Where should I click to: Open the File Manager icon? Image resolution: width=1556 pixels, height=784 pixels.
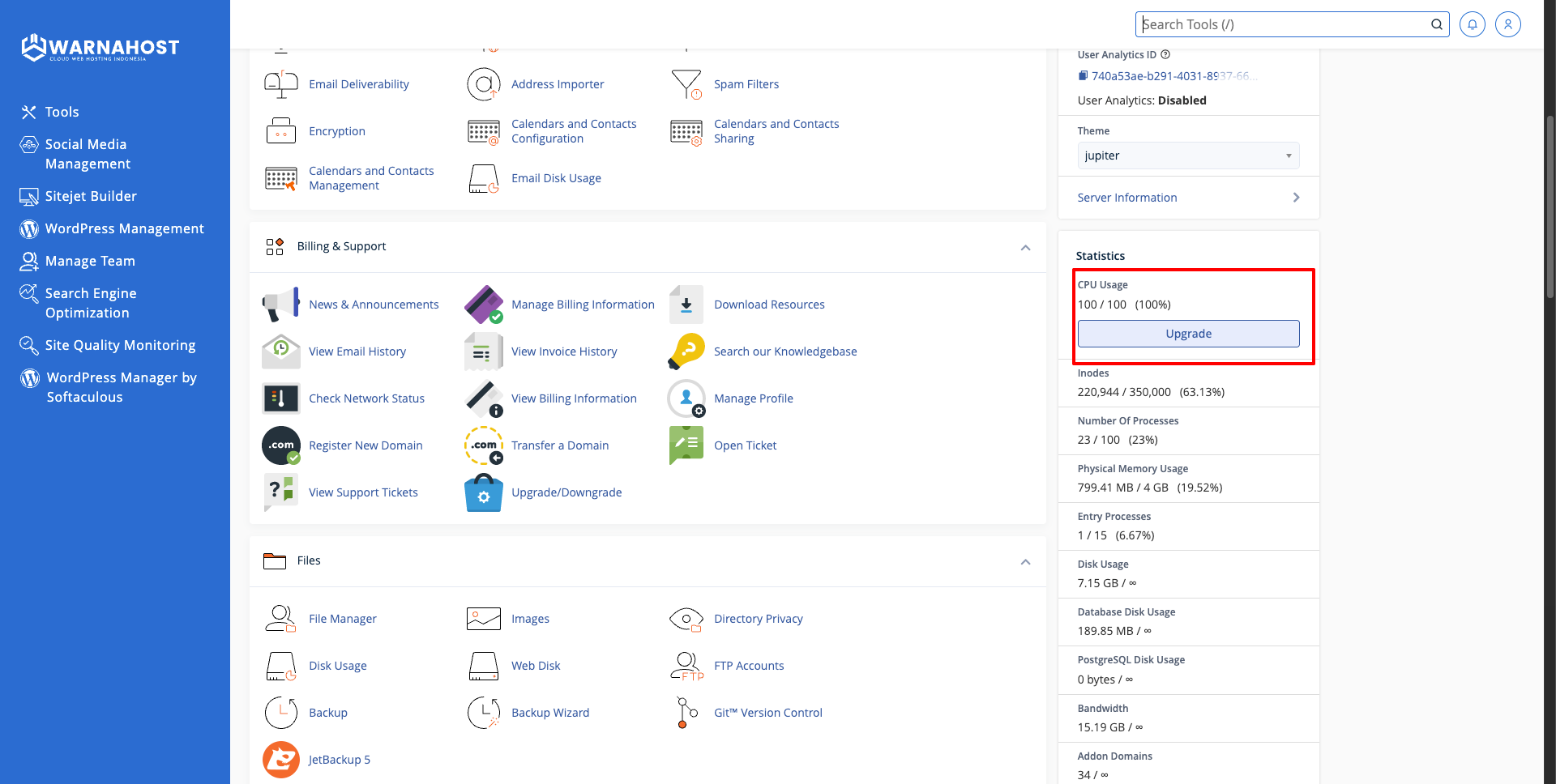tap(280, 619)
